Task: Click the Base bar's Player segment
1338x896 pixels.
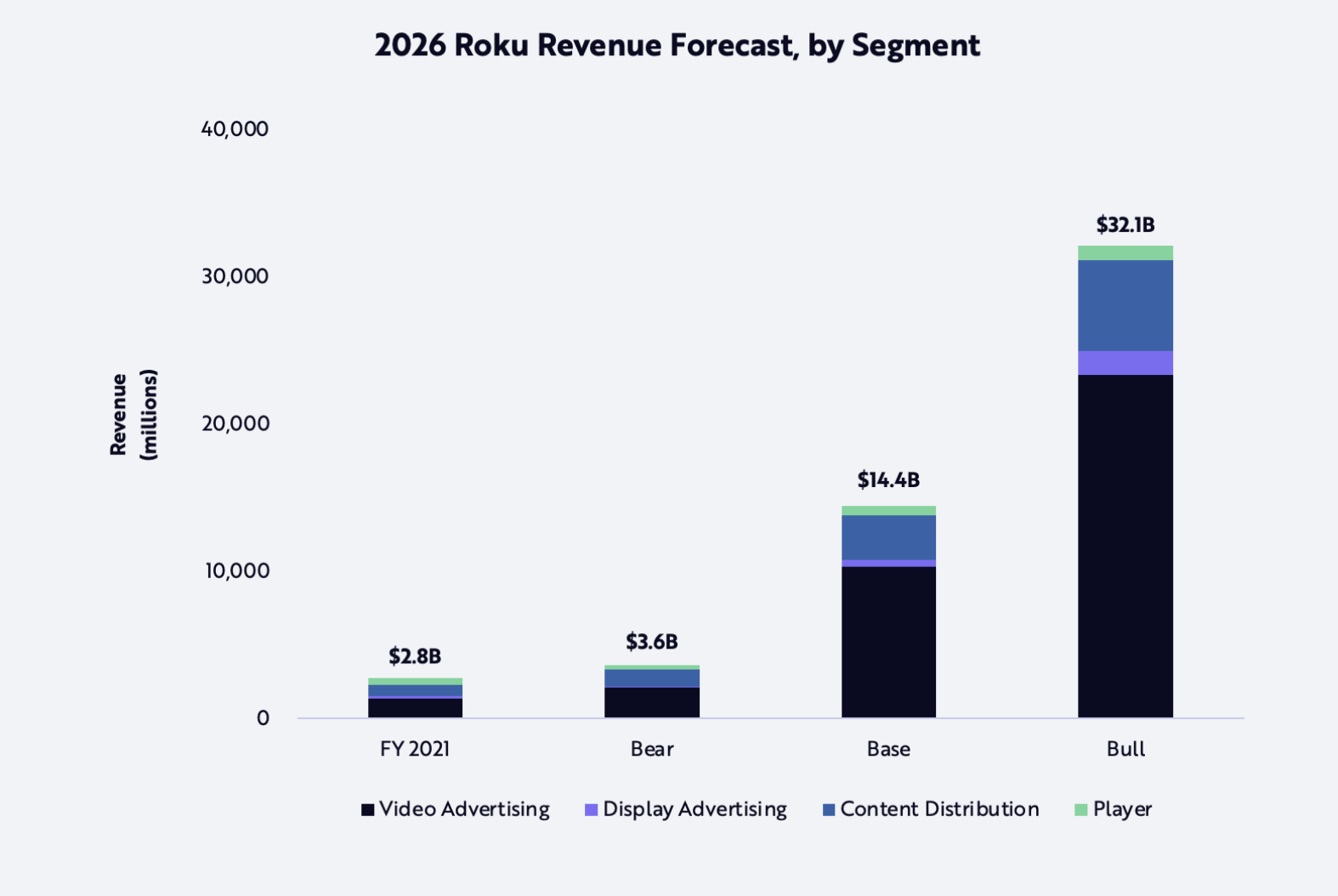Action: pos(888,511)
